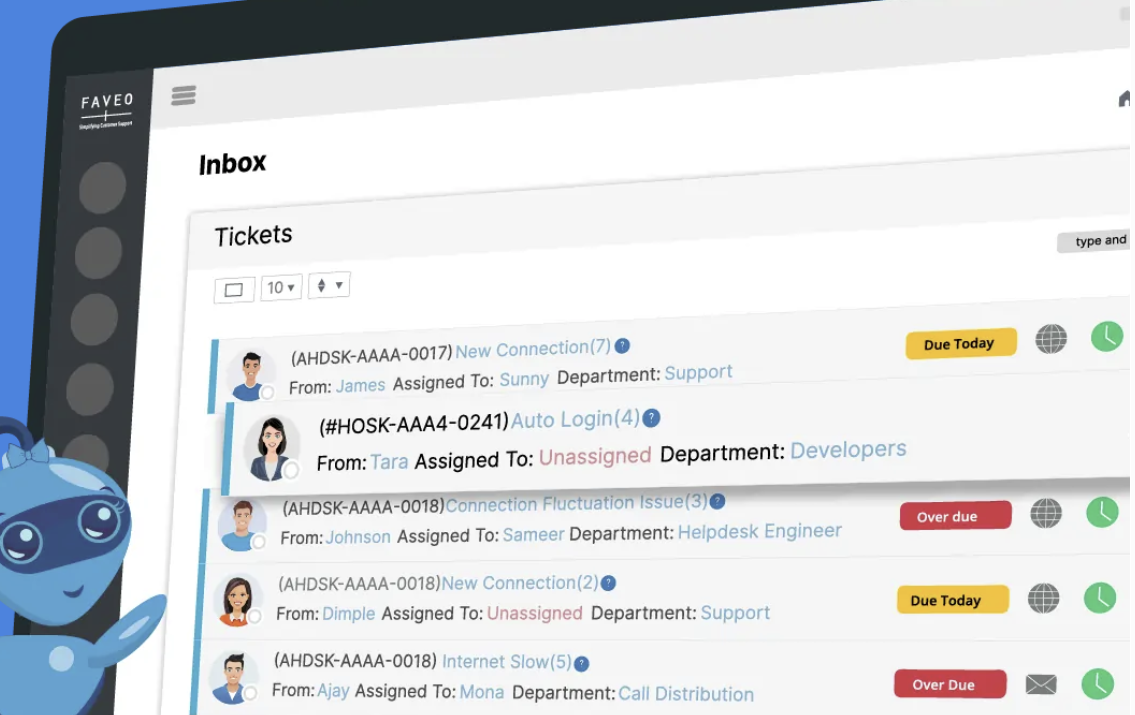Open the sort order dropdown
The width and height of the screenshot is (1135, 715).
[329, 285]
